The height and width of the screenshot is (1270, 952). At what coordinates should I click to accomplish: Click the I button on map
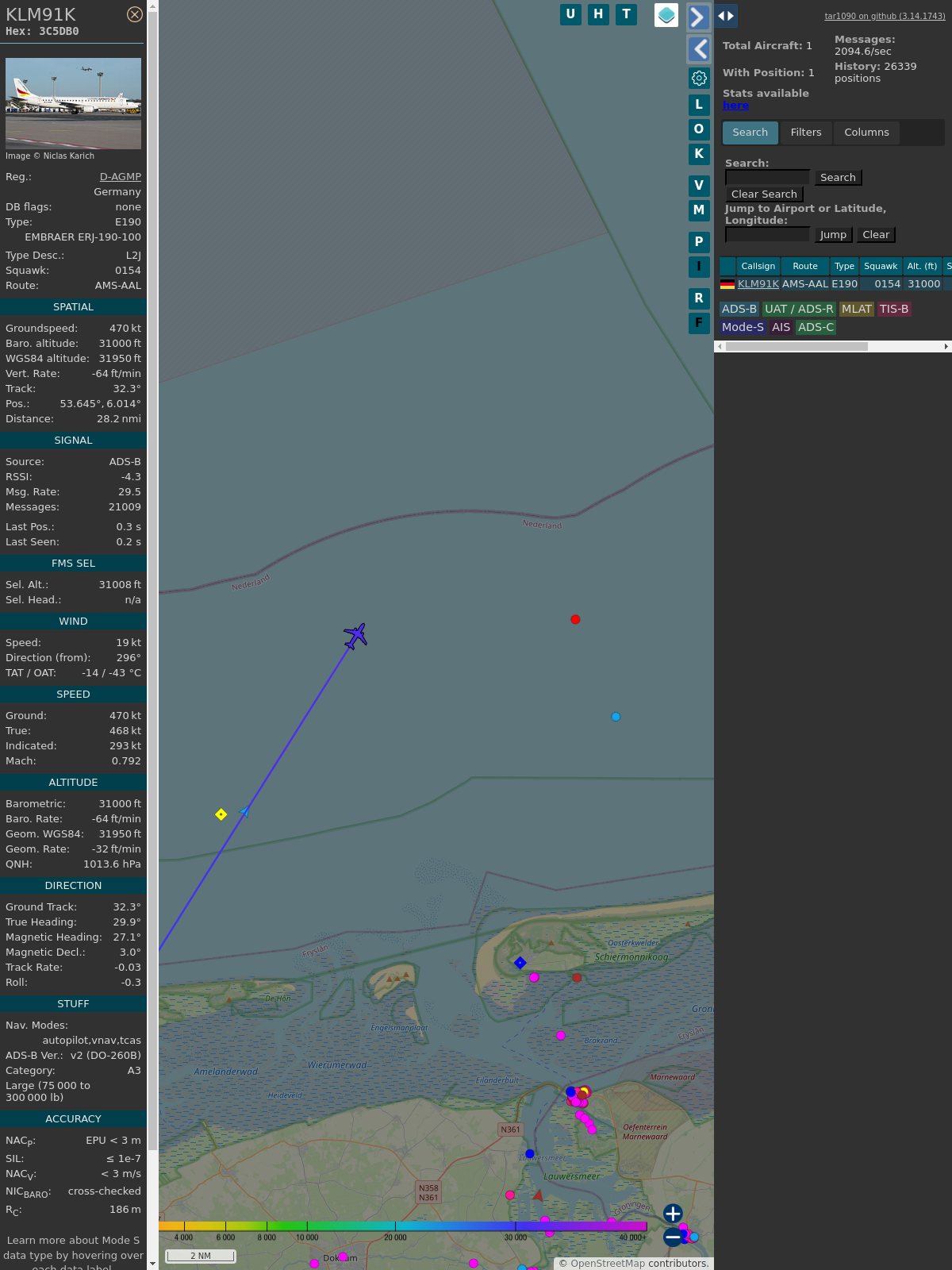click(x=699, y=266)
